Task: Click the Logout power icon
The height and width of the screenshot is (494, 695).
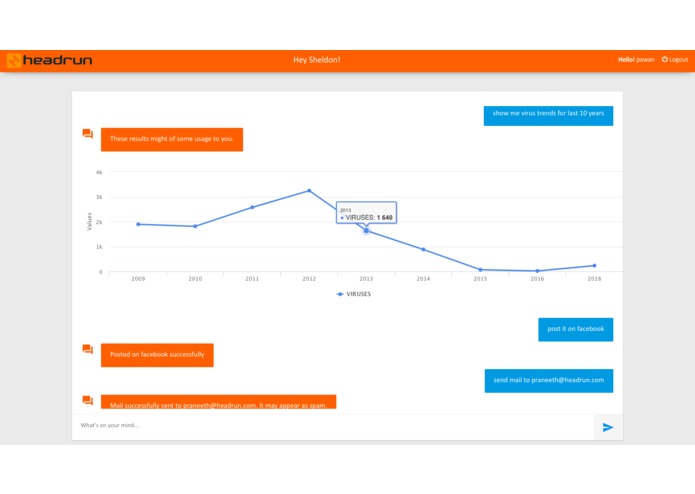Action: tap(664, 59)
